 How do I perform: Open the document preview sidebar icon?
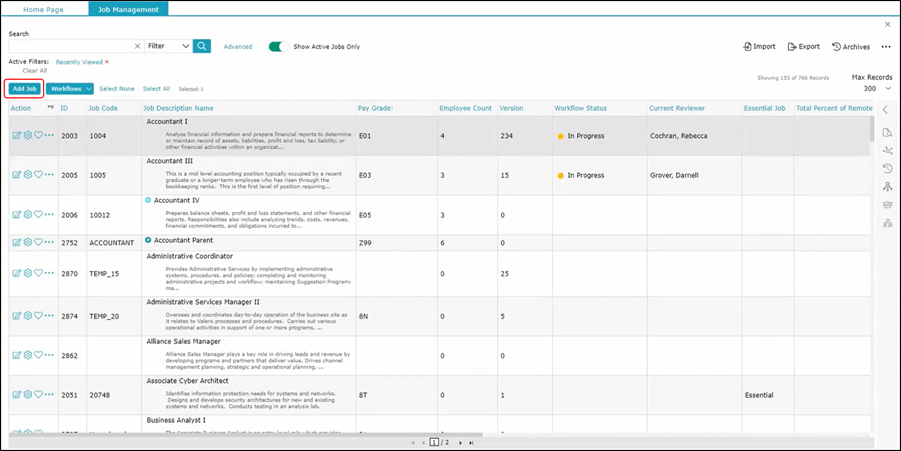(887, 132)
